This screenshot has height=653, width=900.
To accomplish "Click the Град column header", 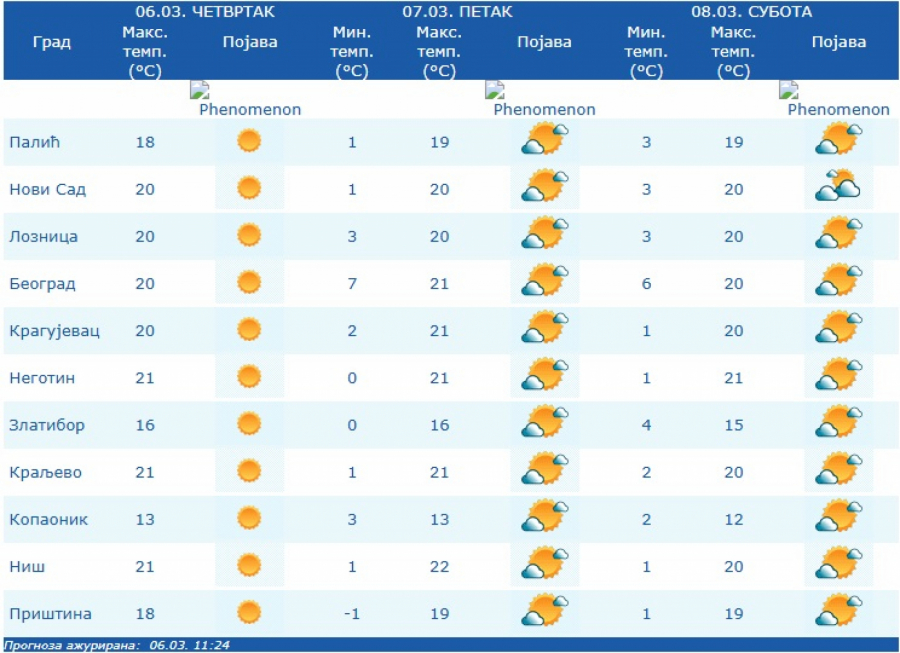I will [51, 42].
